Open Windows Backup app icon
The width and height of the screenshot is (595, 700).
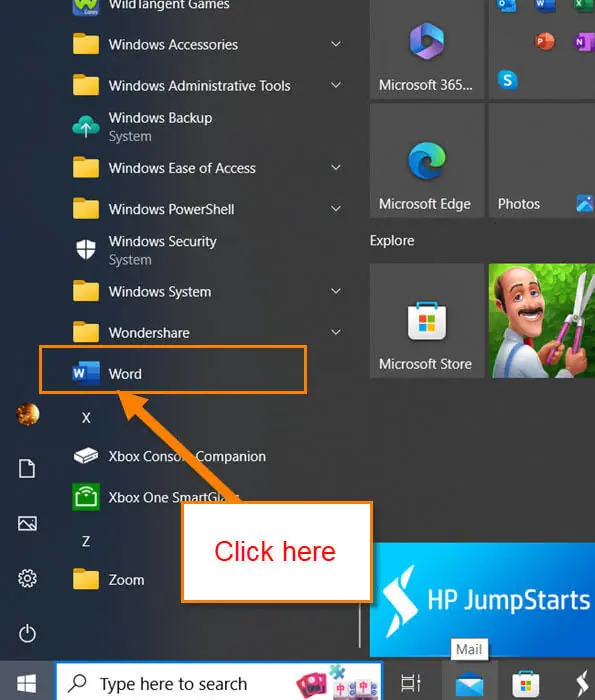tap(86, 126)
